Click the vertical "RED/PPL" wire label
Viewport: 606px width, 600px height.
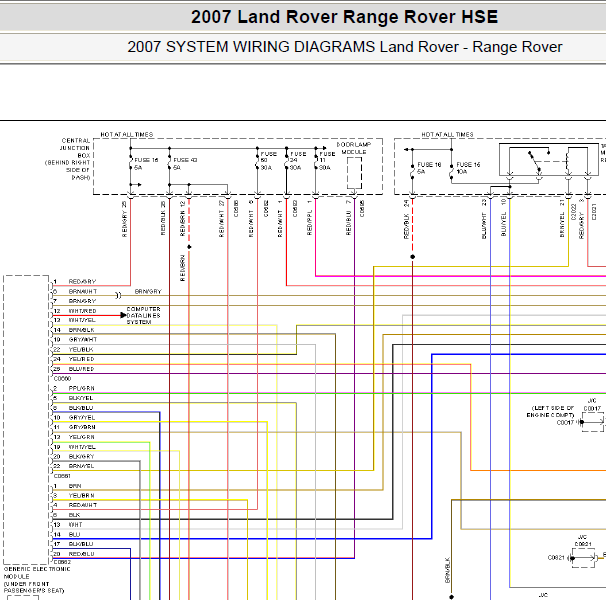click(x=309, y=223)
